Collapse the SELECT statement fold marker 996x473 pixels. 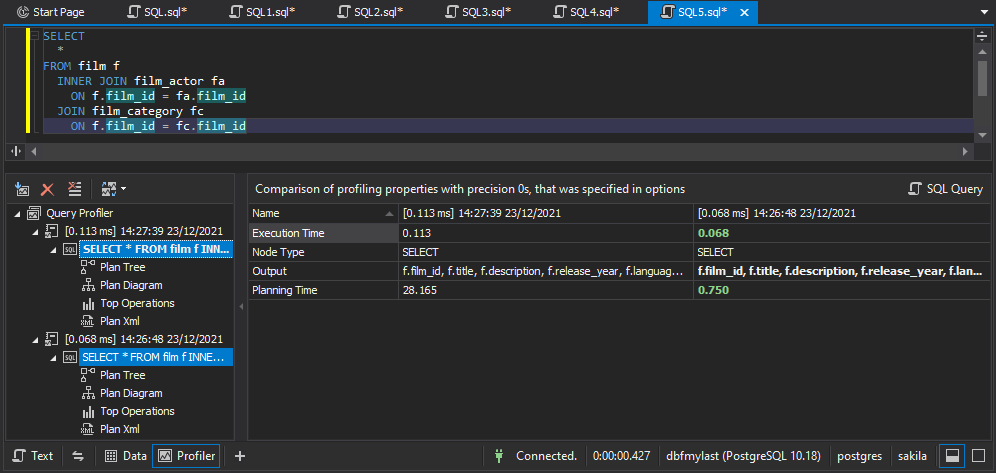[35, 36]
